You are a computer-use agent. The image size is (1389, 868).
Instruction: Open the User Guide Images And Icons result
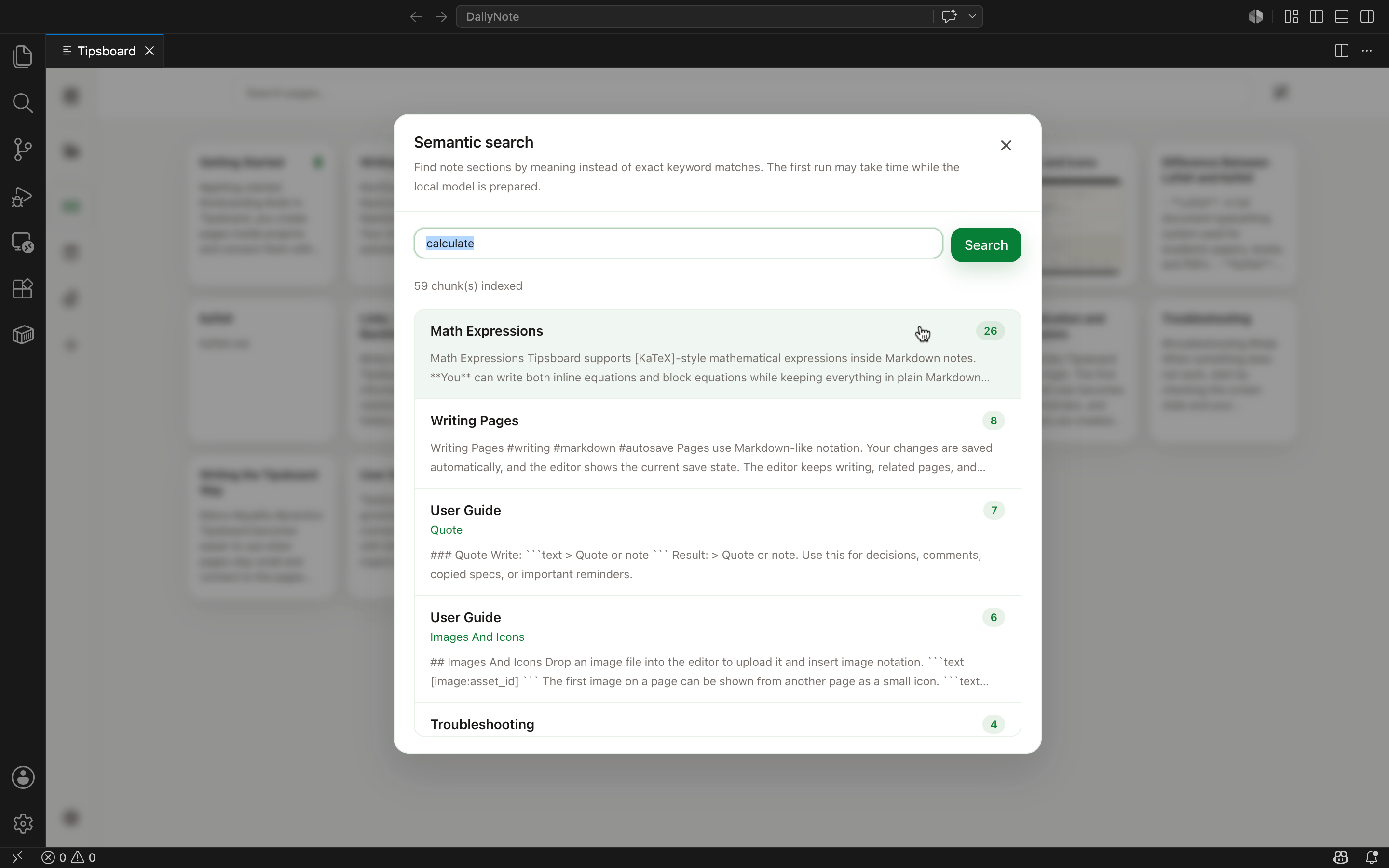(717, 649)
